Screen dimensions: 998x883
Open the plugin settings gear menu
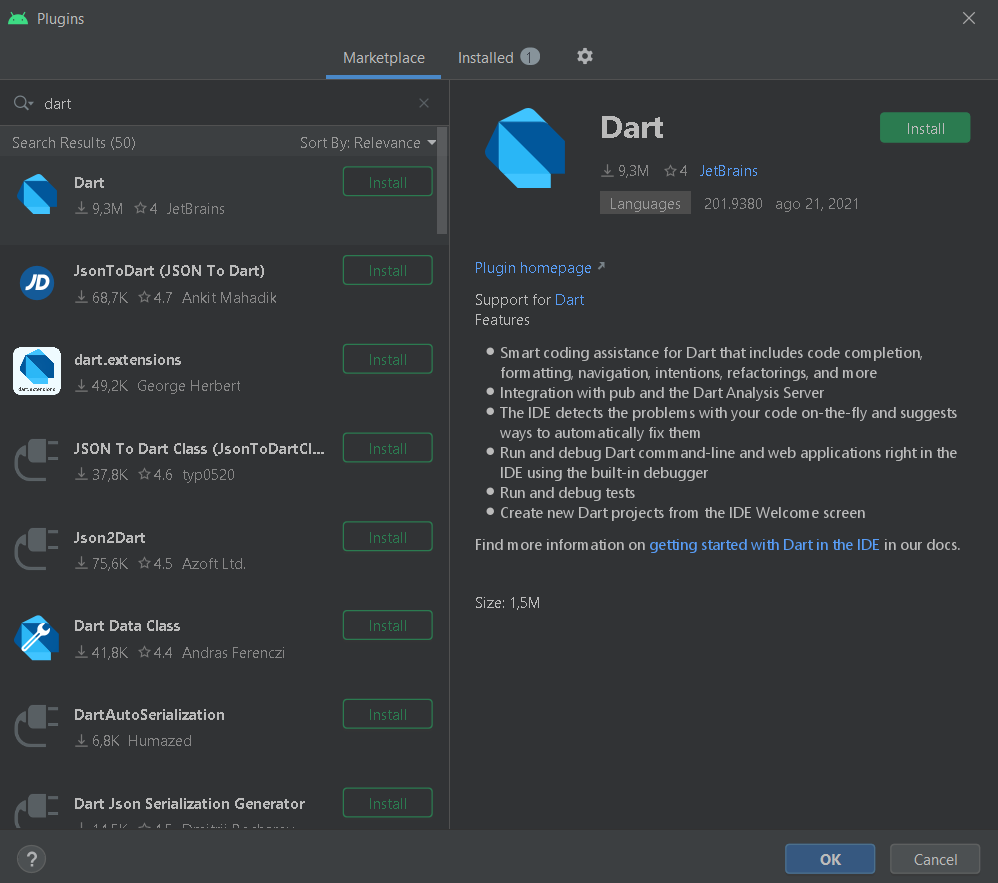tap(584, 57)
